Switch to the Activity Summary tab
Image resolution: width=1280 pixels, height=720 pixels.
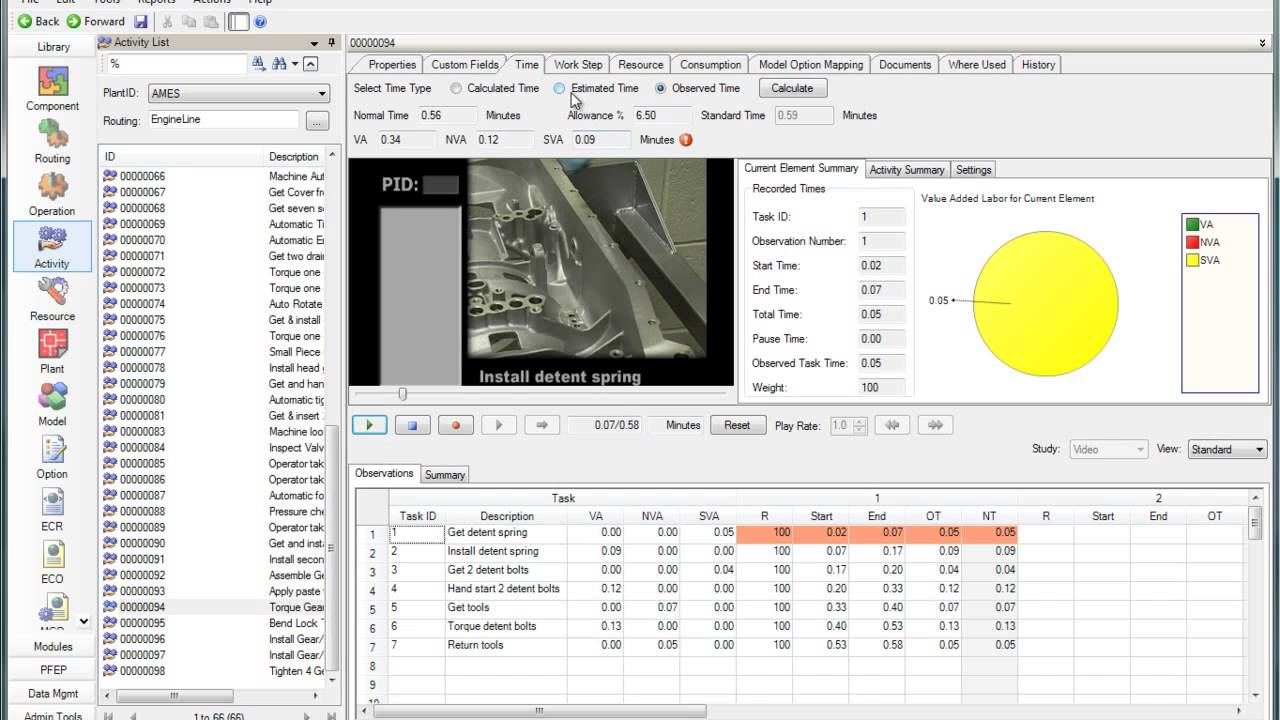[x=907, y=170]
